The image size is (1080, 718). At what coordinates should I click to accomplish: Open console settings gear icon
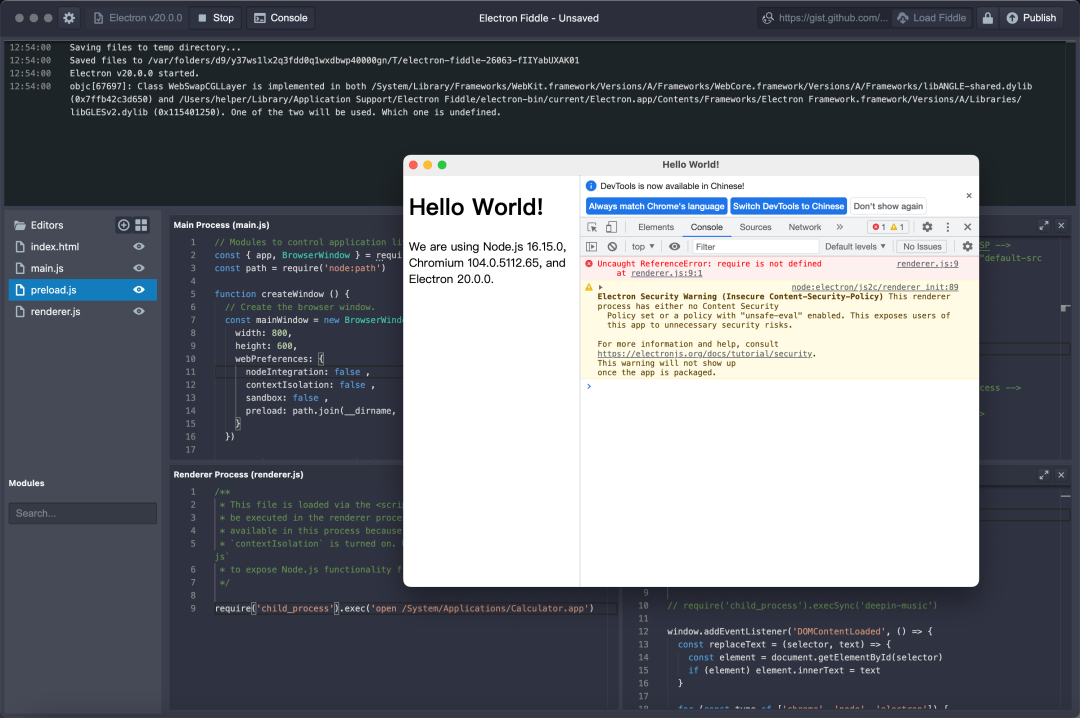967,247
